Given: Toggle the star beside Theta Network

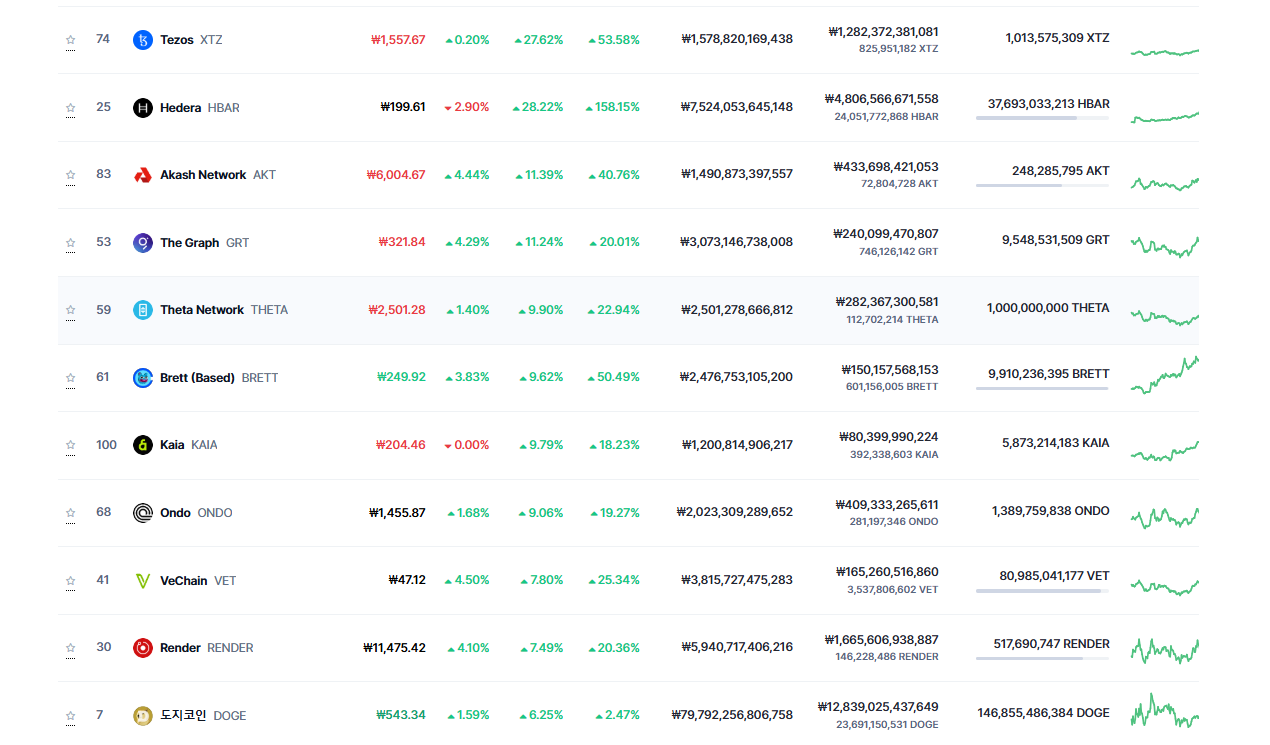Looking at the screenshot, I should (x=71, y=310).
